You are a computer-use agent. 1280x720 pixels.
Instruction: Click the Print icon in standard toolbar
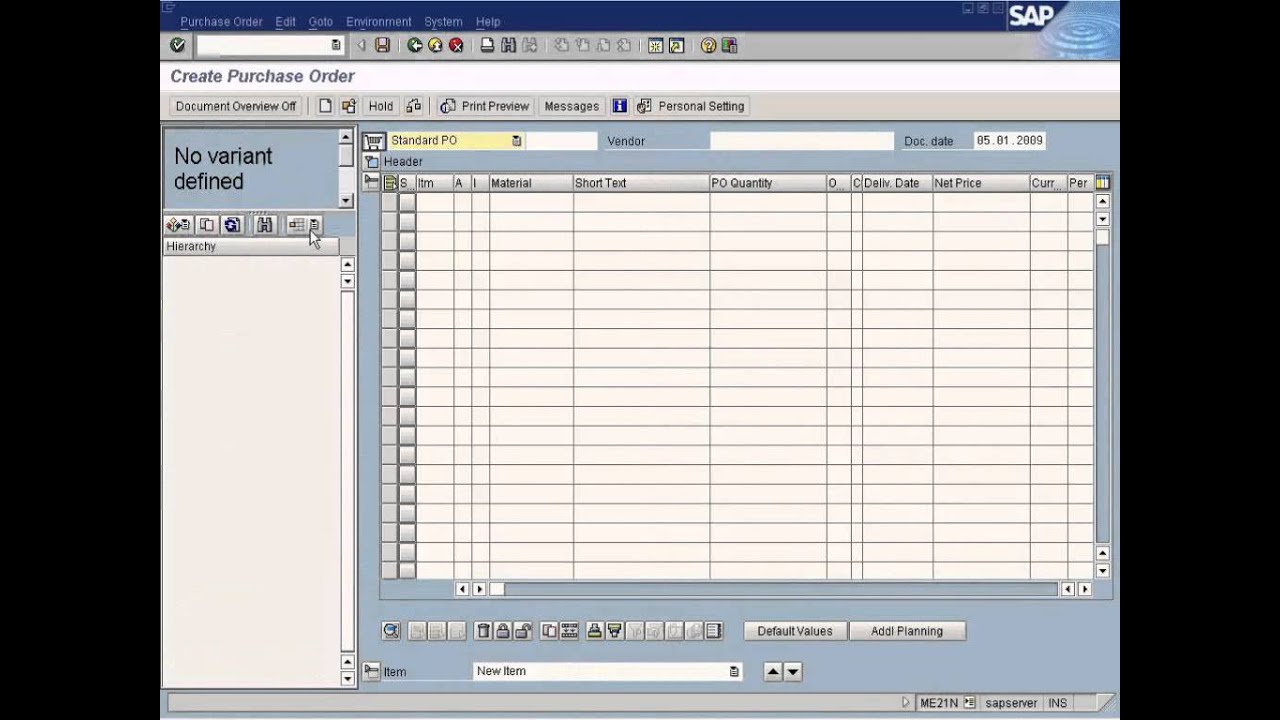click(x=487, y=45)
